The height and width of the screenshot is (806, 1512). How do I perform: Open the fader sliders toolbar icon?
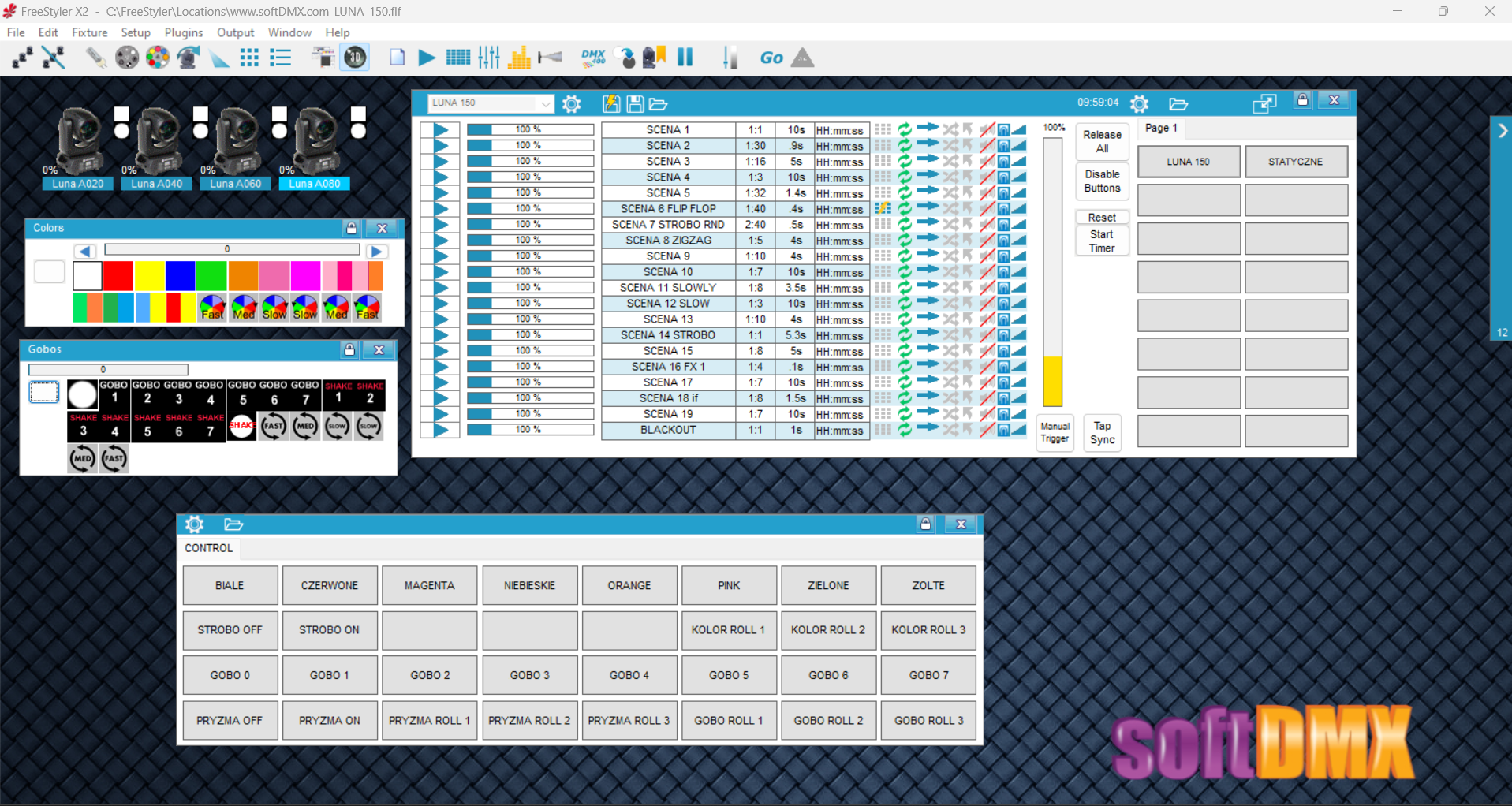pyautogui.click(x=489, y=58)
